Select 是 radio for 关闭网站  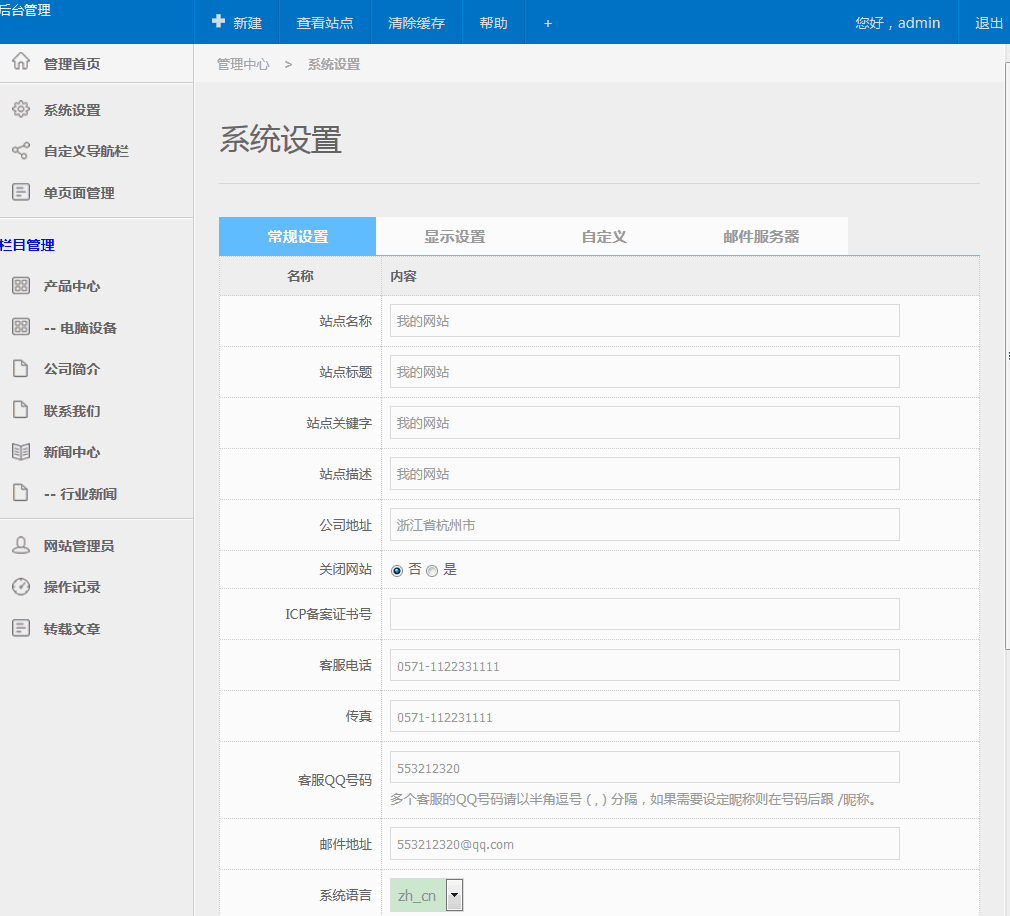click(432, 570)
